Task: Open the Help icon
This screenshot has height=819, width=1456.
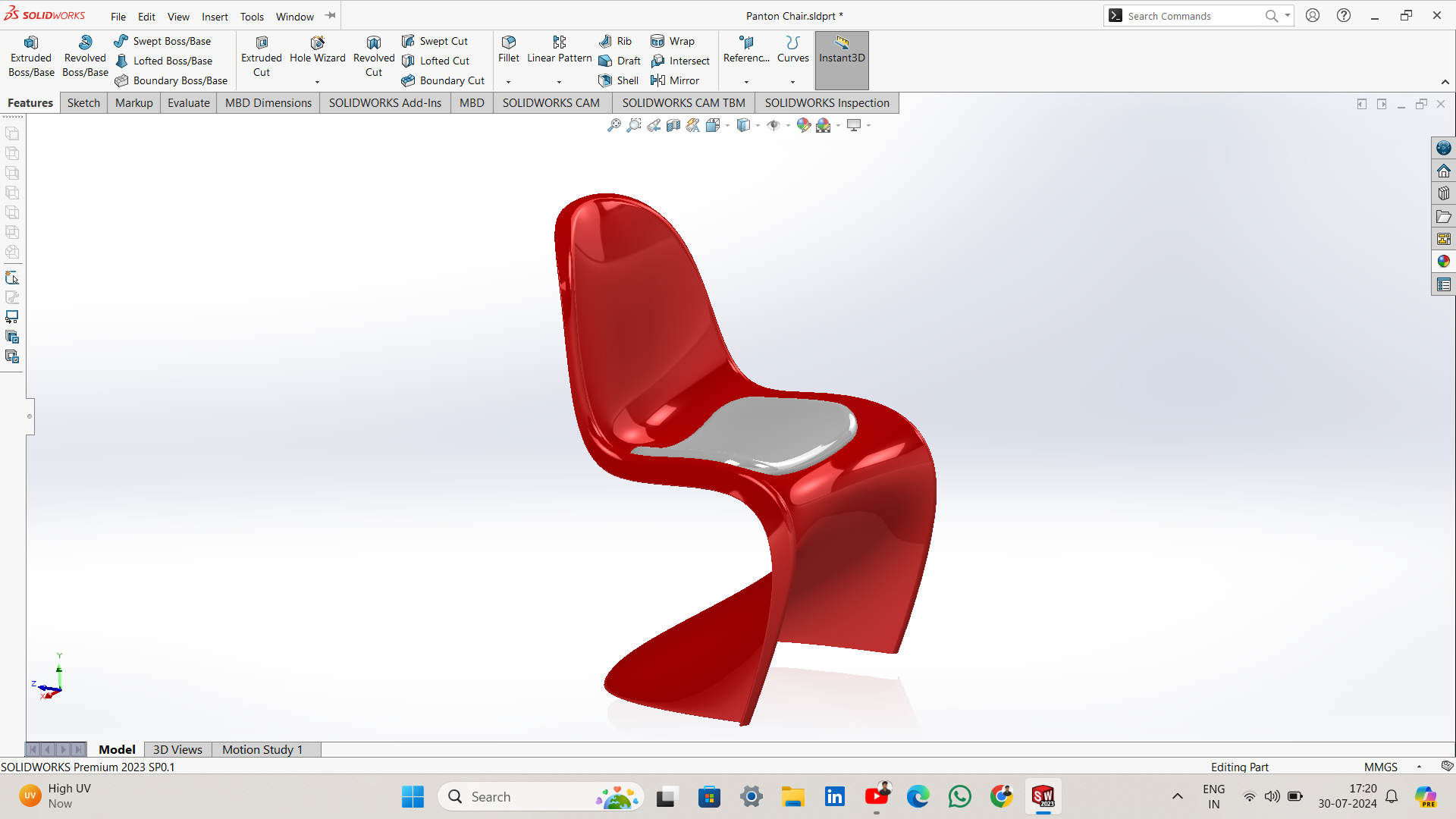Action: coord(1344,15)
